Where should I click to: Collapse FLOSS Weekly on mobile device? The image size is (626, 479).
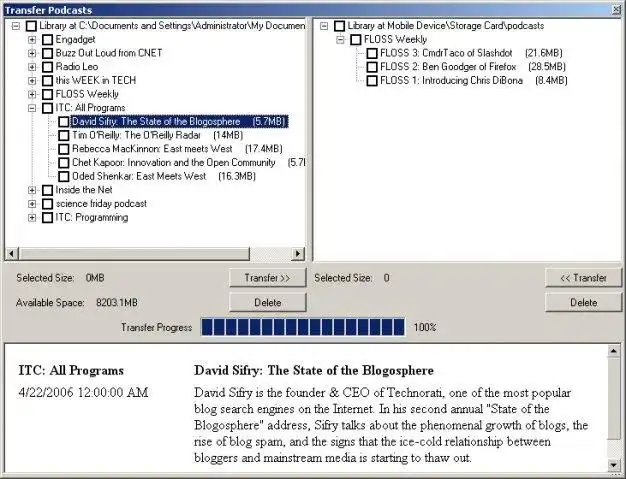click(340, 40)
